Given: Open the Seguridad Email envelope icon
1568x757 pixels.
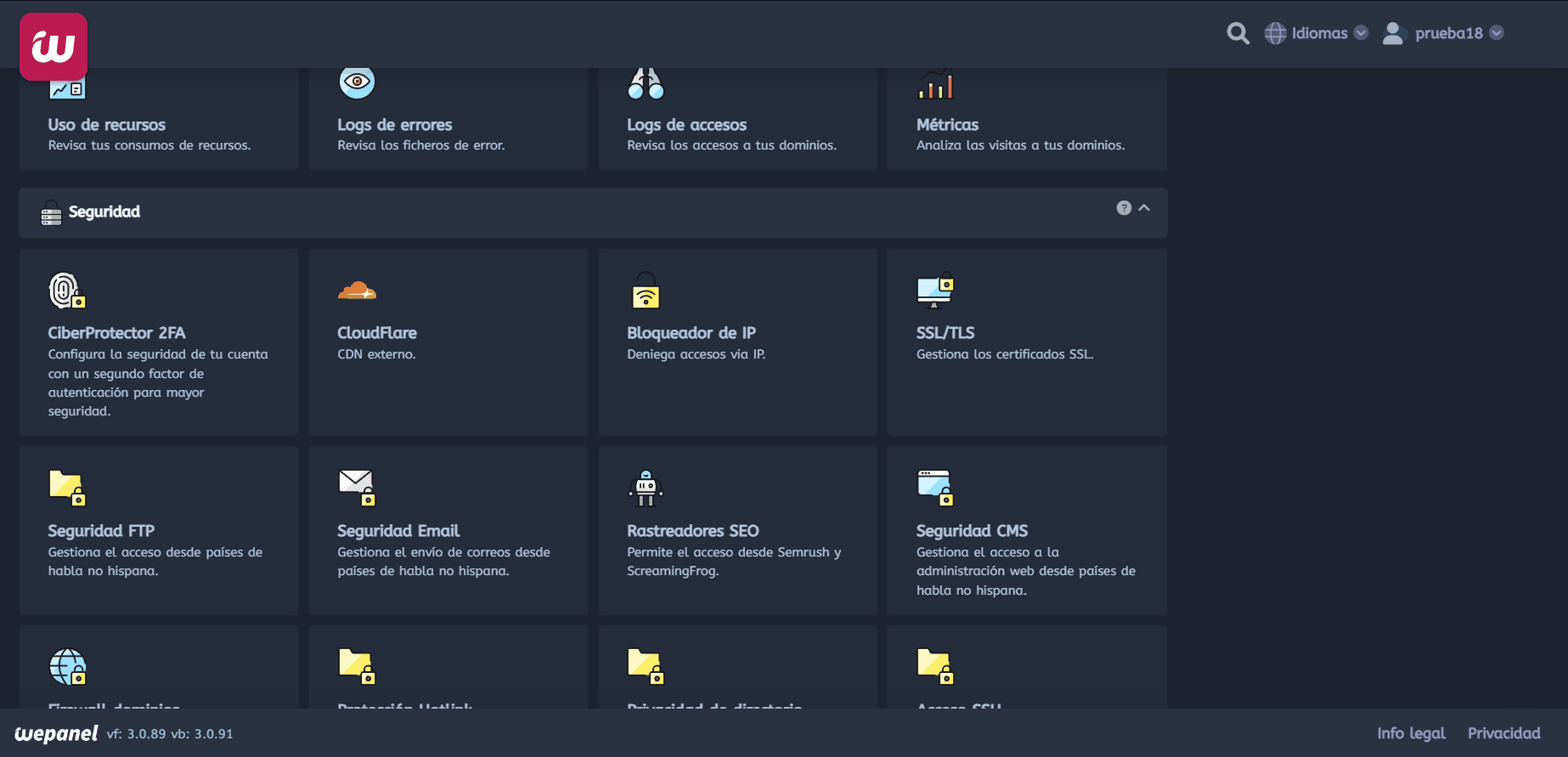Looking at the screenshot, I should 357,488.
